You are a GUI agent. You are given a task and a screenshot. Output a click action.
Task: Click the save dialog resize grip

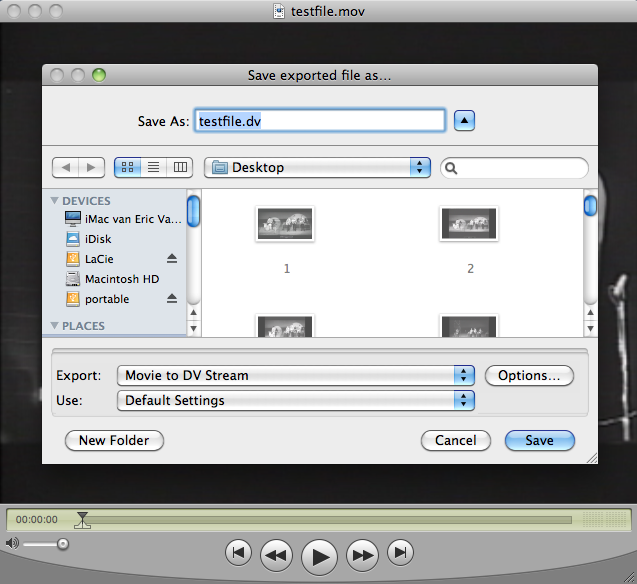(592, 458)
